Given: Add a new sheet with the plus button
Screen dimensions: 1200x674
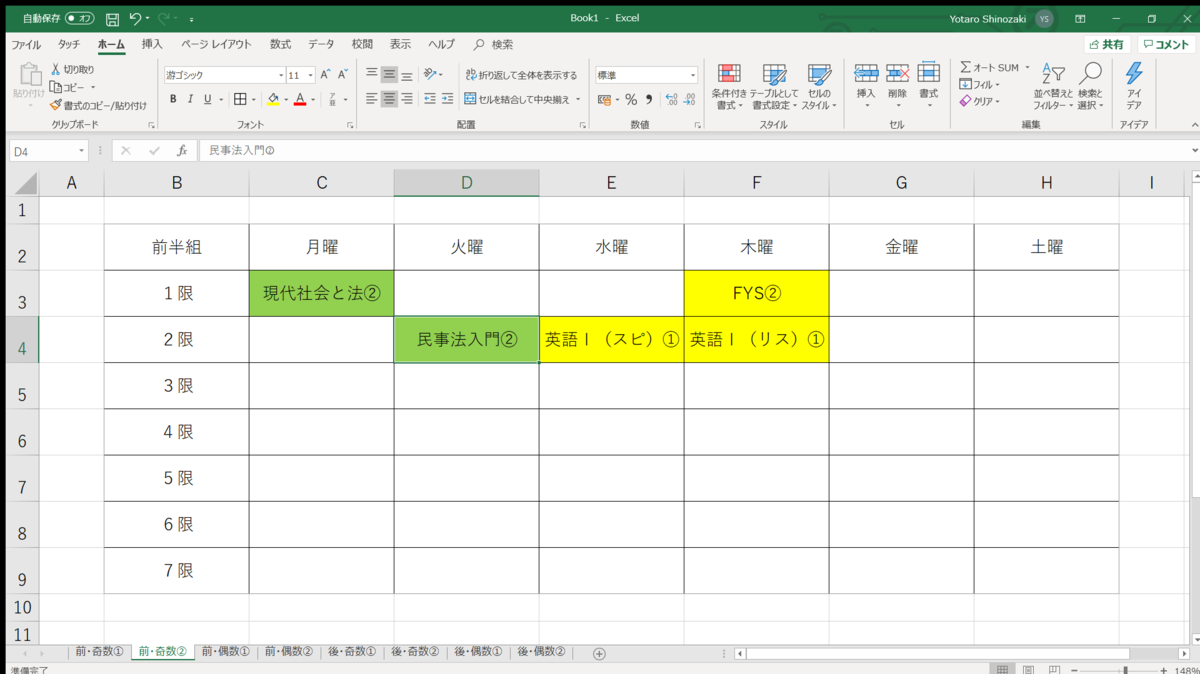Looking at the screenshot, I should (599, 653).
